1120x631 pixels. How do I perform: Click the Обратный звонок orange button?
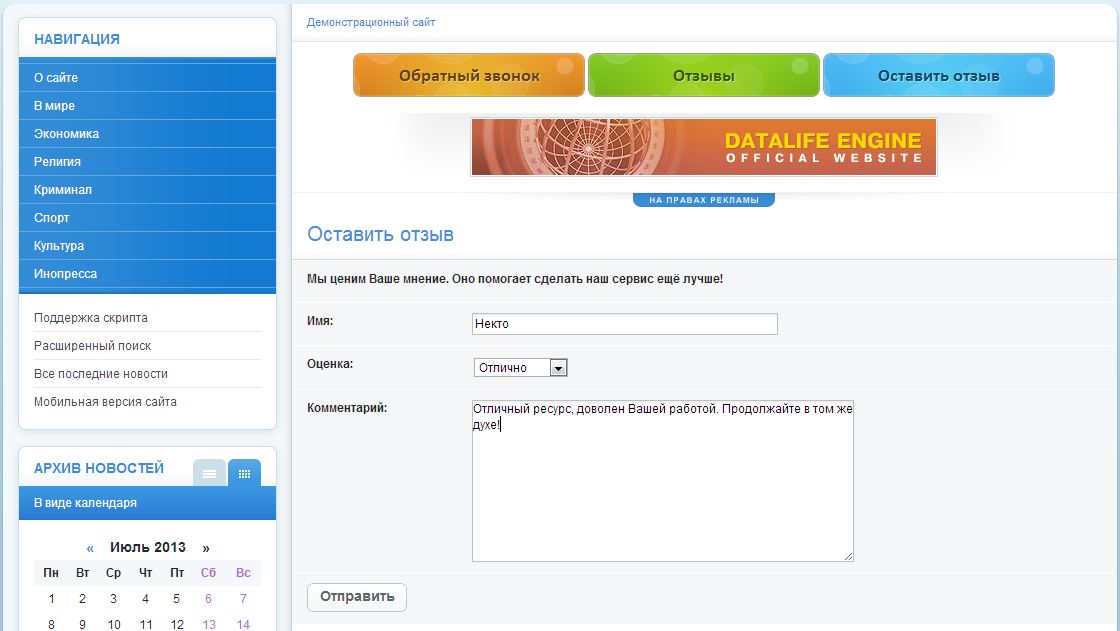(x=469, y=76)
